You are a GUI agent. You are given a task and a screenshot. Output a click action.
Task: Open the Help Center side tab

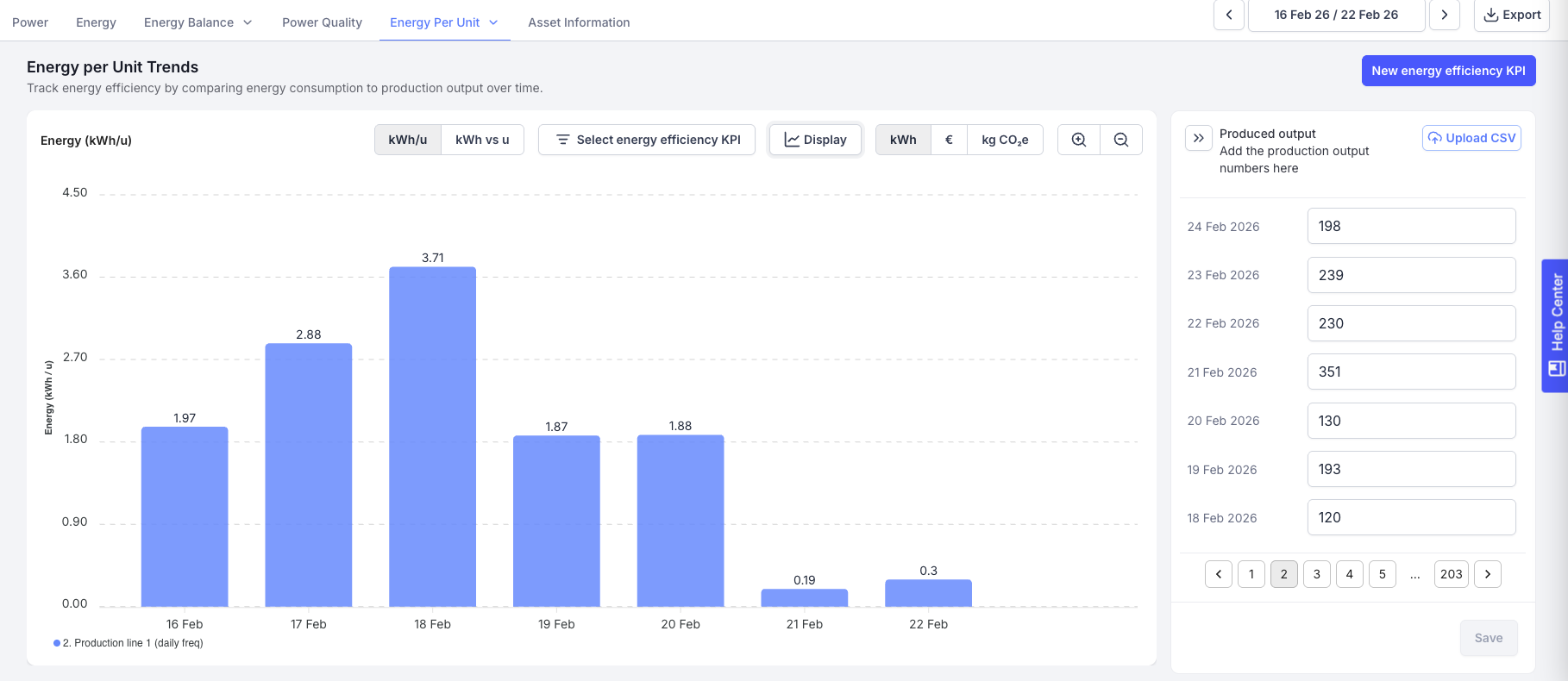pos(1555,326)
